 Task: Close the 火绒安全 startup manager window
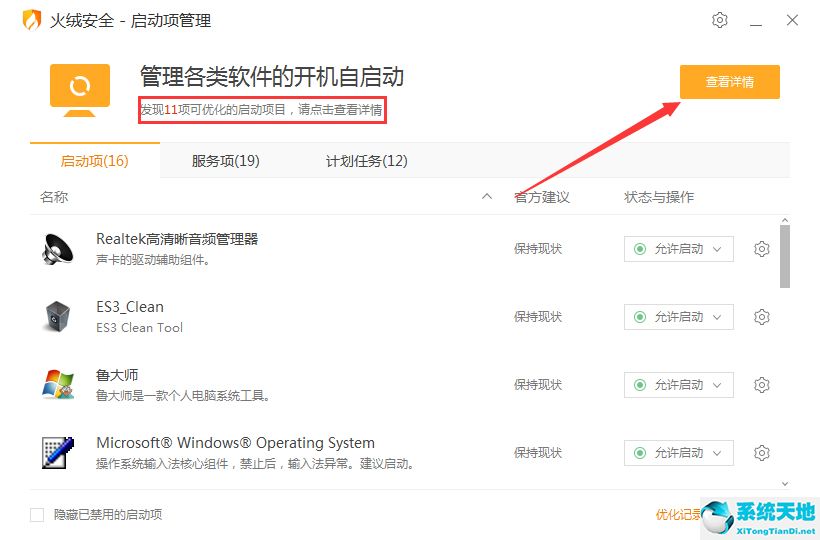click(792, 20)
